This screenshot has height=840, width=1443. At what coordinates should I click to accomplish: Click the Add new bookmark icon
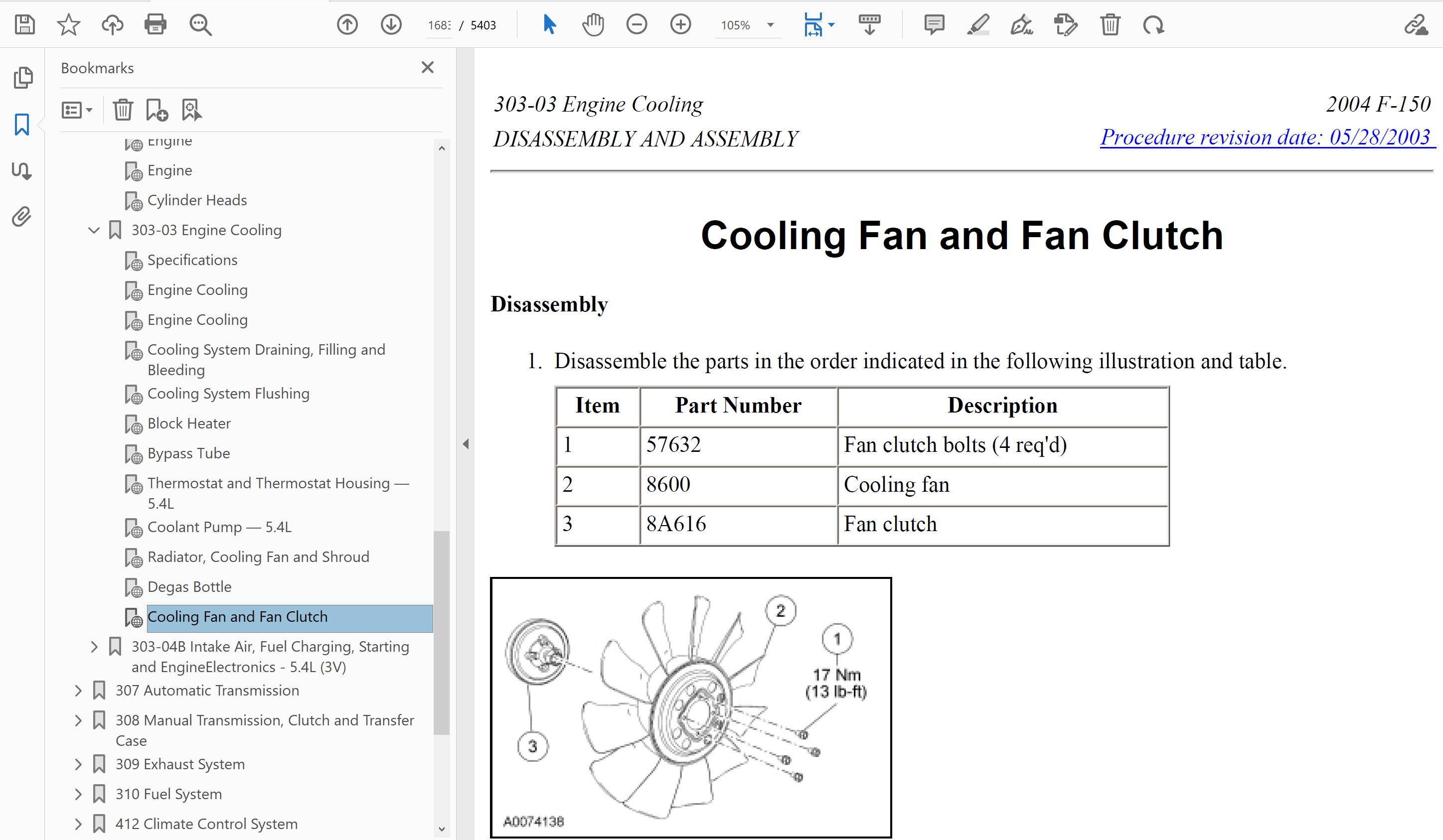(x=157, y=110)
